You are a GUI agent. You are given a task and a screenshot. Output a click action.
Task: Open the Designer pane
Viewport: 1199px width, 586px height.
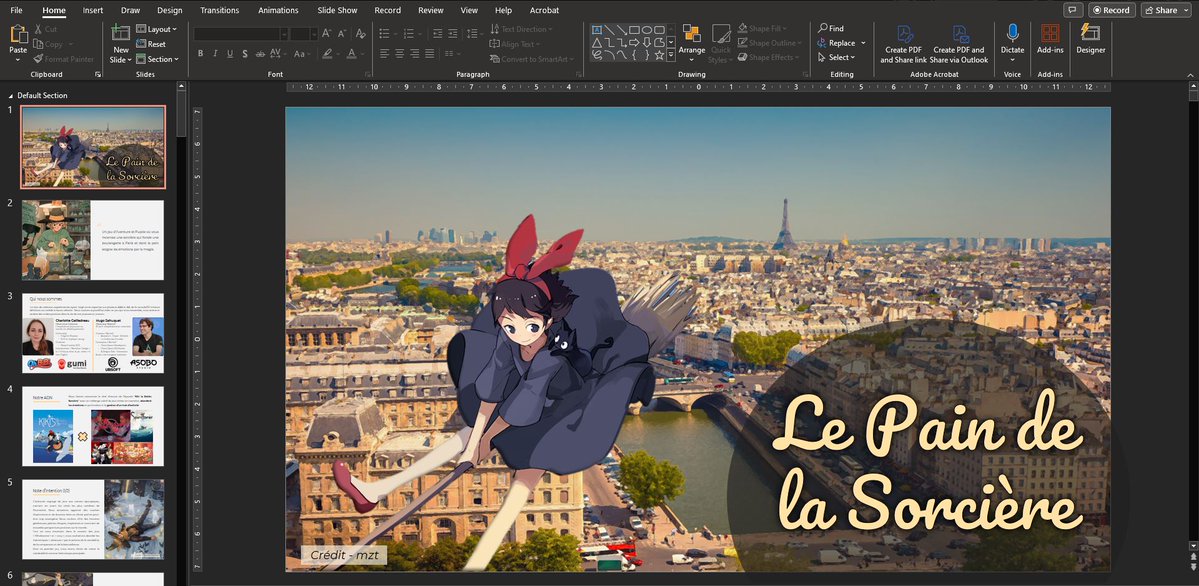[x=1089, y=44]
